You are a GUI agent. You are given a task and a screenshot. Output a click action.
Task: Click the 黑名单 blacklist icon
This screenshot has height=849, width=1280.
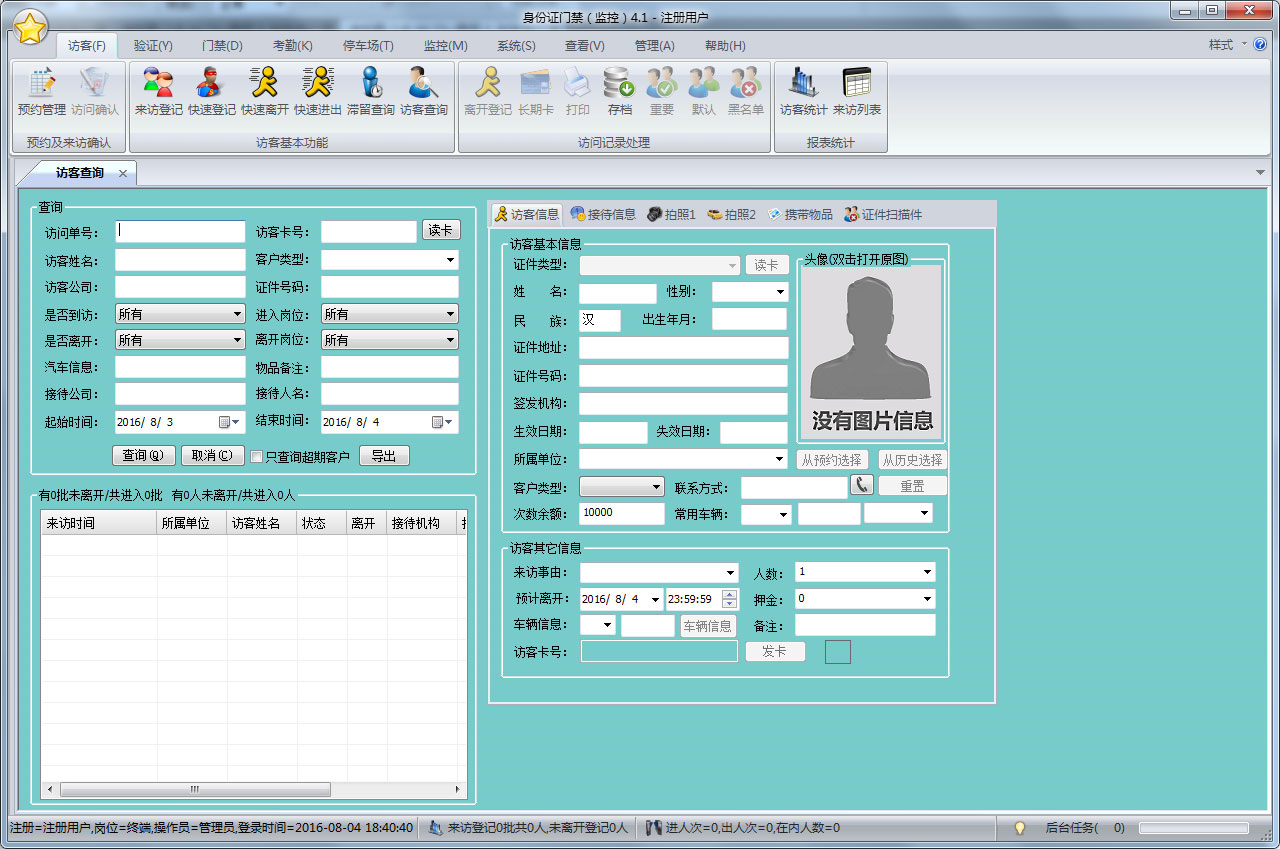tap(746, 92)
